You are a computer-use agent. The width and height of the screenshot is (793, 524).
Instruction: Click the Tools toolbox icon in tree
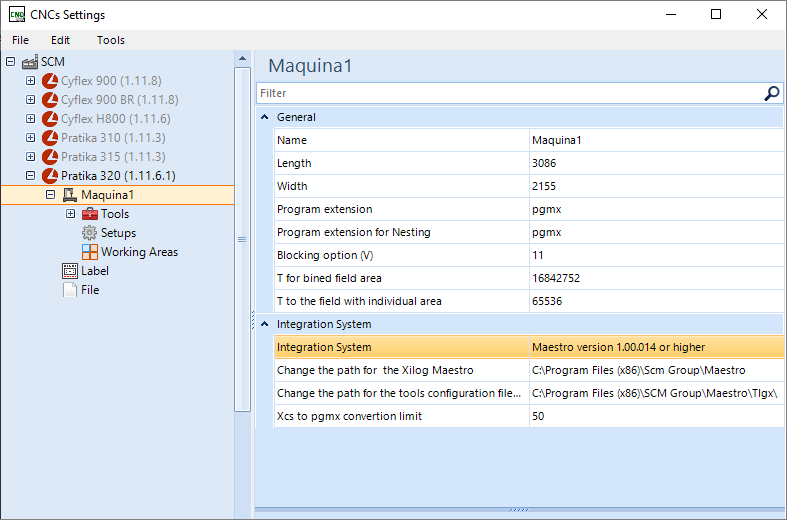90,214
